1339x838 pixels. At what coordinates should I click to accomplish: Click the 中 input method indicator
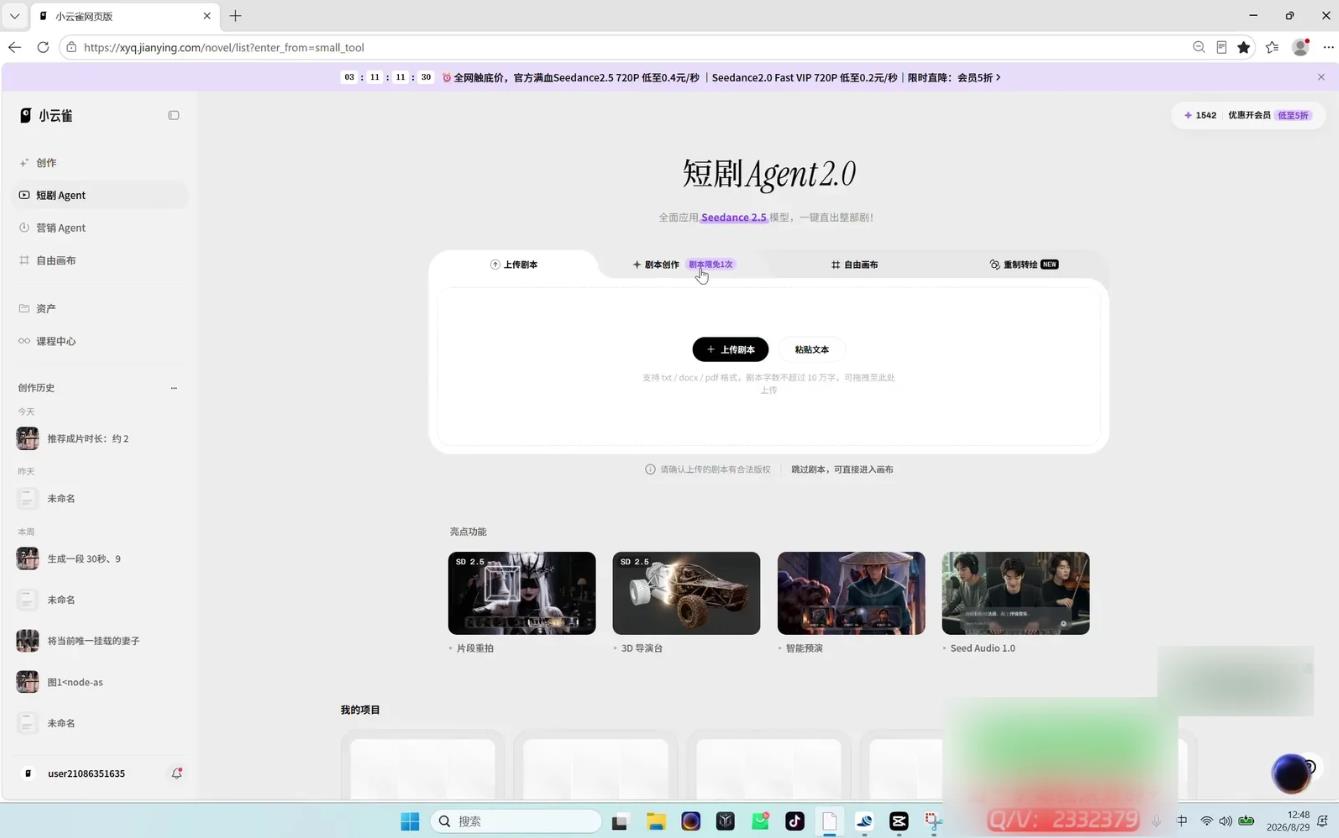[1182, 821]
